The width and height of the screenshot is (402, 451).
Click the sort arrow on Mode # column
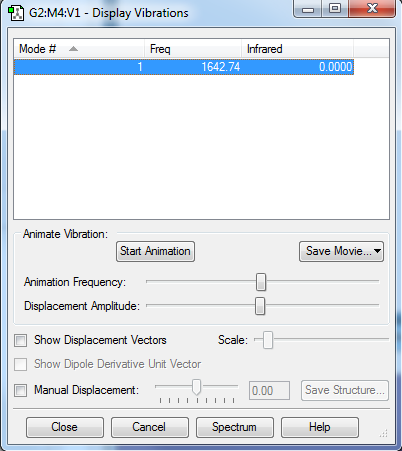tap(73, 49)
